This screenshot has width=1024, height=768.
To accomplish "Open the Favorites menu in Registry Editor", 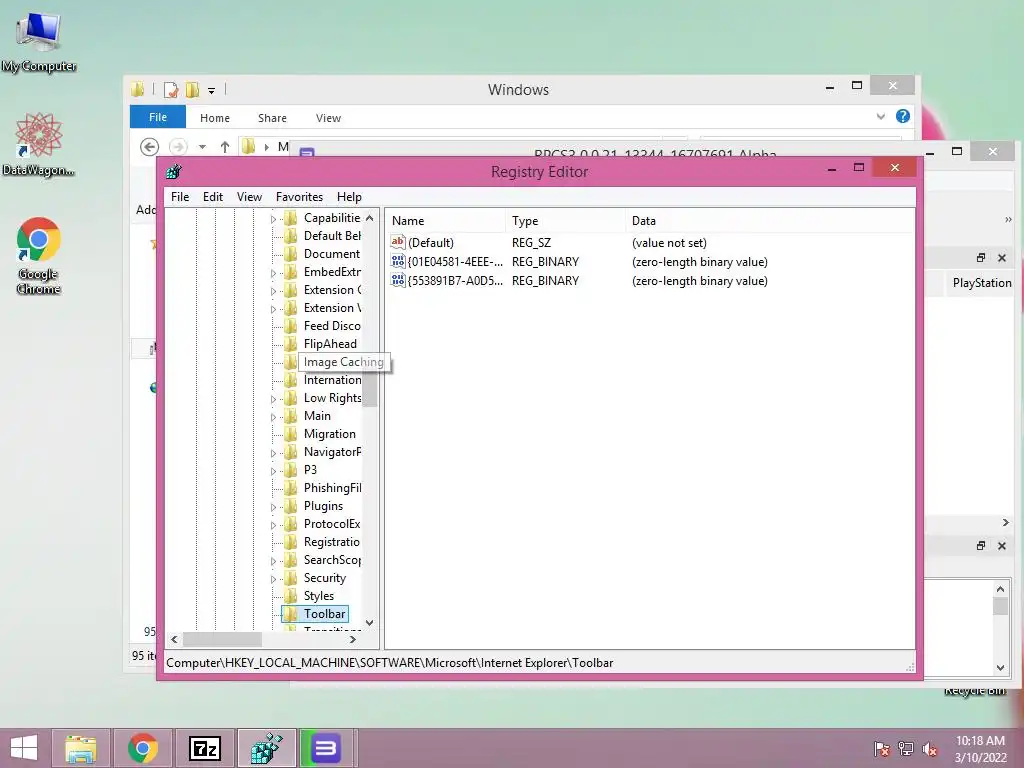I will point(299,197).
